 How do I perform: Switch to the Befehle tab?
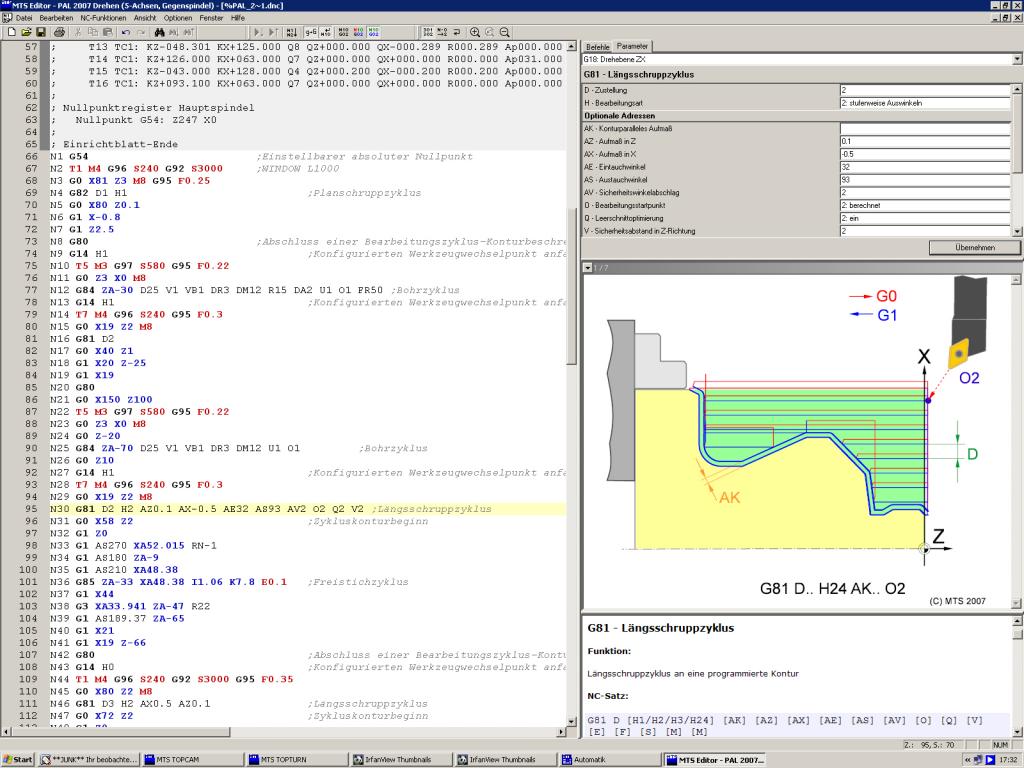[598, 47]
